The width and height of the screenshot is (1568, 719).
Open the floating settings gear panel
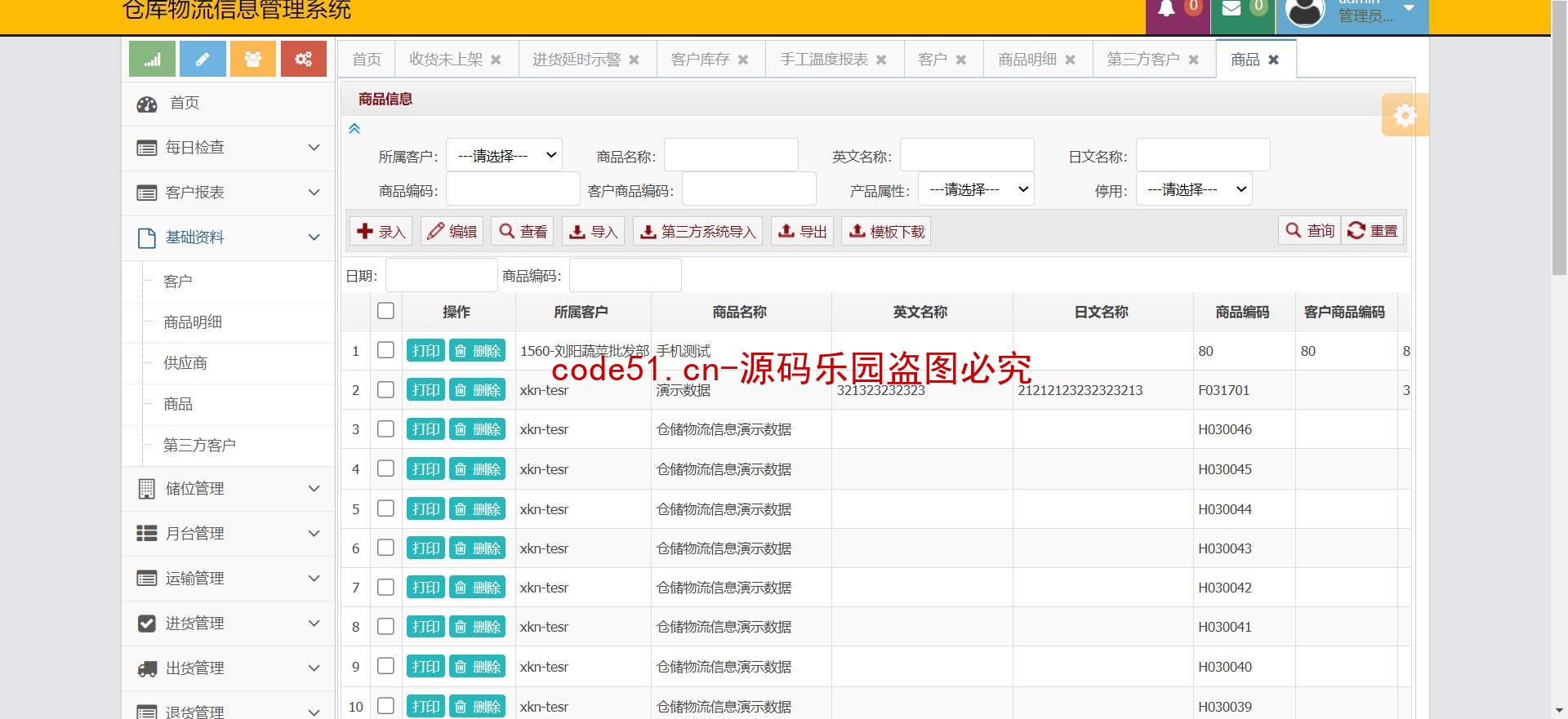[1405, 115]
